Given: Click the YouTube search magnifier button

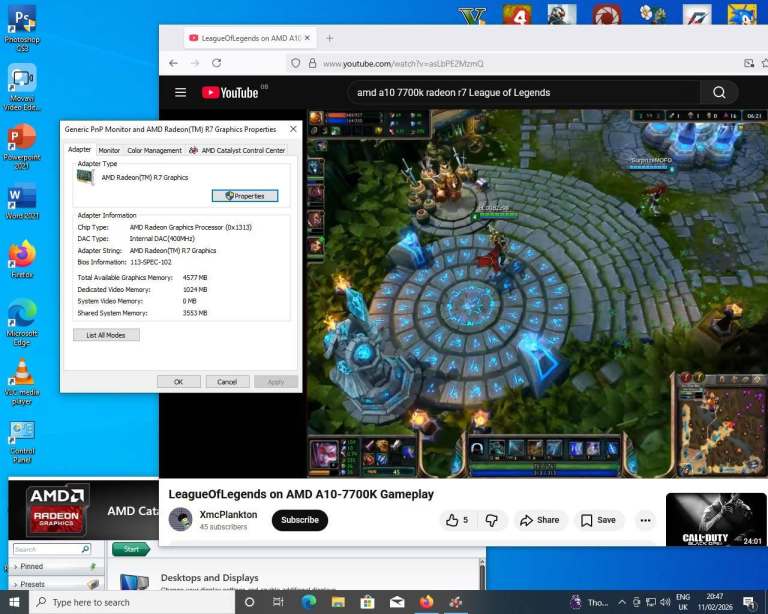Looking at the screenshot, I should [x=719, y=93].
